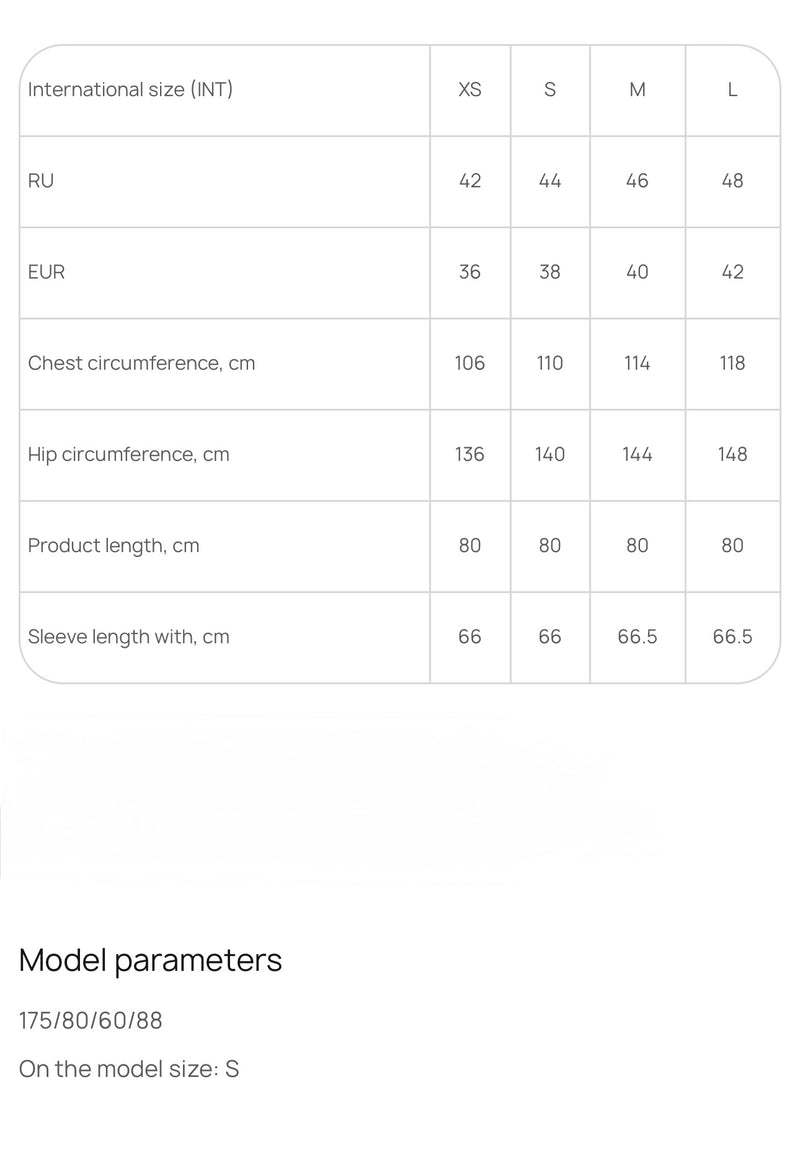
Task: Select the Hip circumference, cm label
Action: pyautogui.click(x=128, y=454)
